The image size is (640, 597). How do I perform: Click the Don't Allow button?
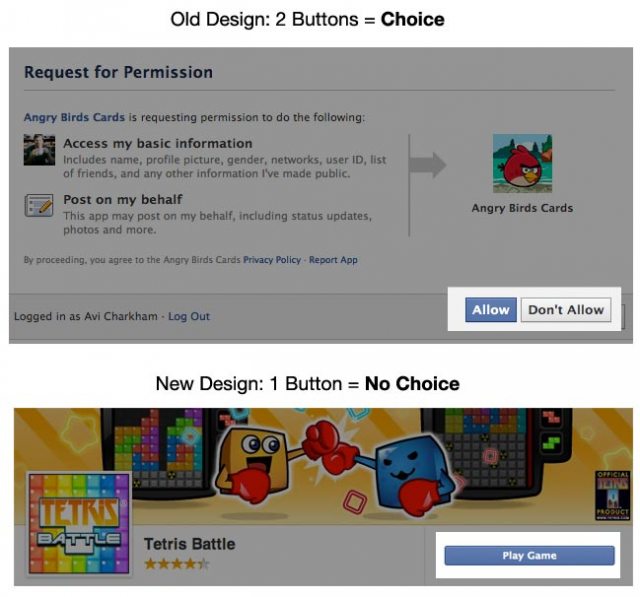point(566,310)
